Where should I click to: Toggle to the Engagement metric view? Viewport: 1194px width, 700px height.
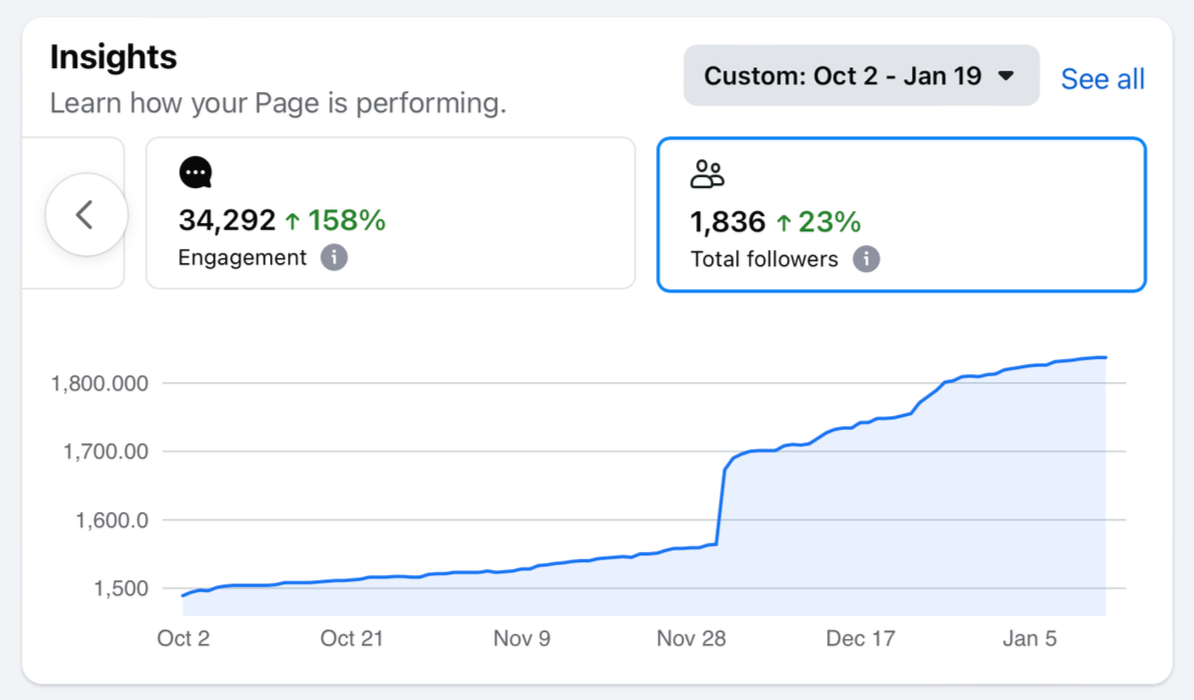pyautogui.click(x=390, y=213)
